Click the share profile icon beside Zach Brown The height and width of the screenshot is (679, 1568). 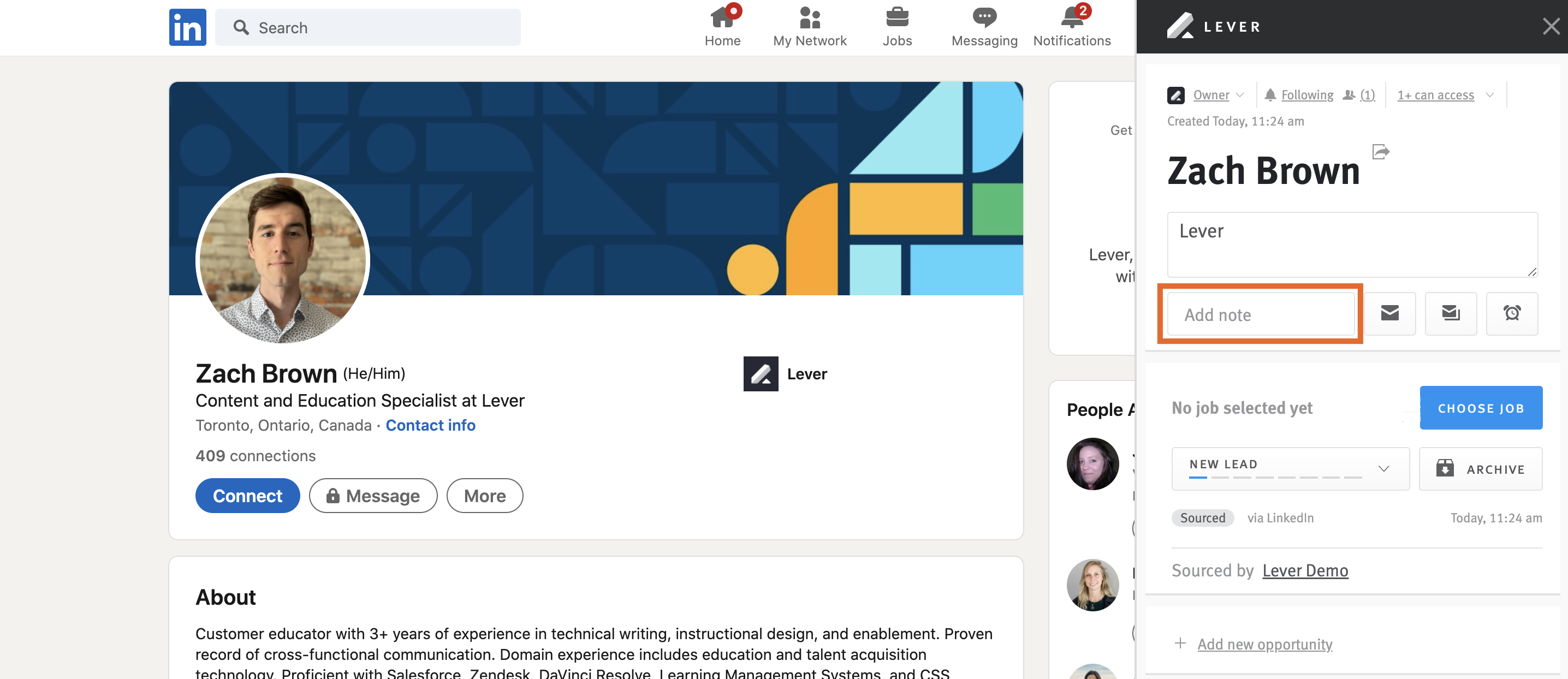click(x=1381, y=152)
